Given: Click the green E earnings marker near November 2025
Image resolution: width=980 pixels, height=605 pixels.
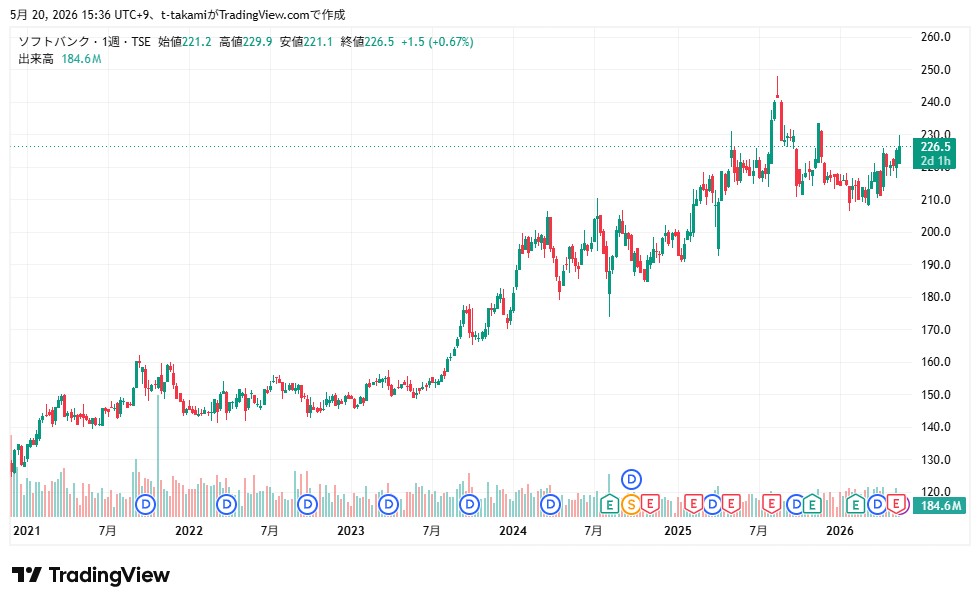Looking at the screenshot, I should point(812,504).
